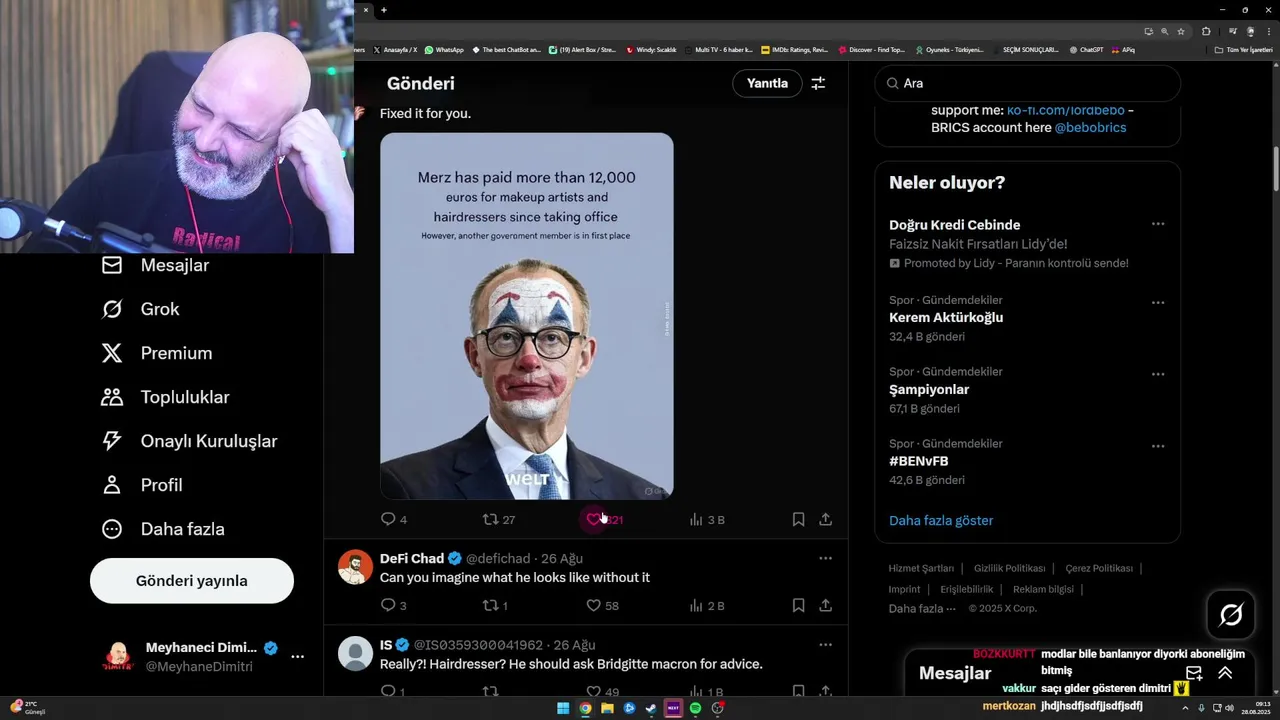
Task: Open @bebobrics account link
Action: [1090, 128]
